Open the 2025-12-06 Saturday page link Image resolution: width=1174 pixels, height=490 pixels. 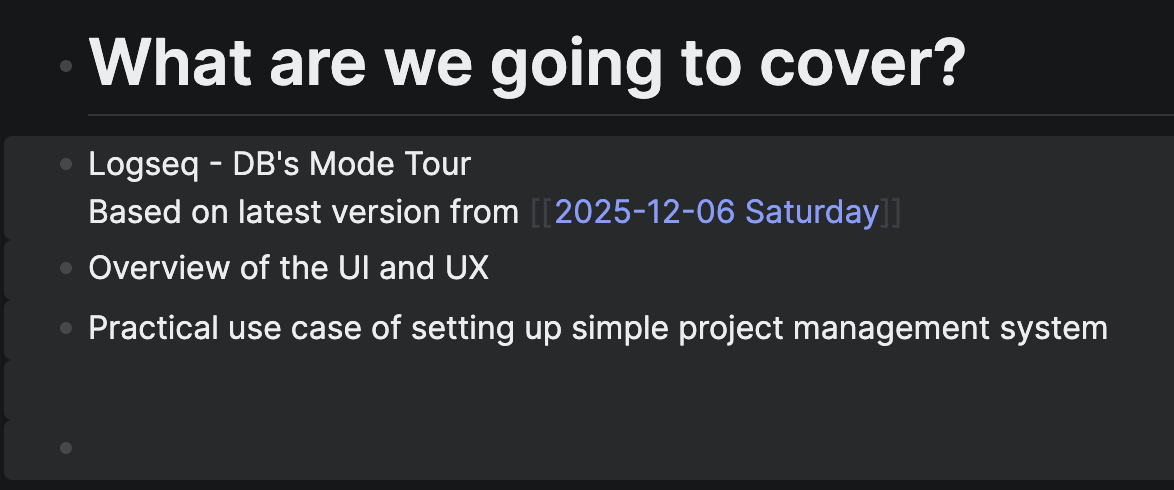point(716,212)
